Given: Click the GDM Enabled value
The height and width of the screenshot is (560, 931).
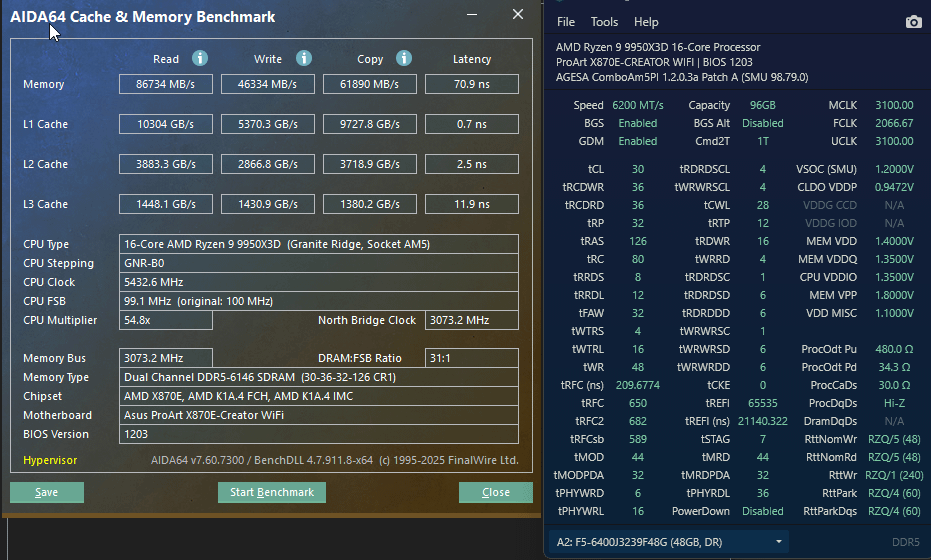Looking at the screenshot, I should 638,141.
